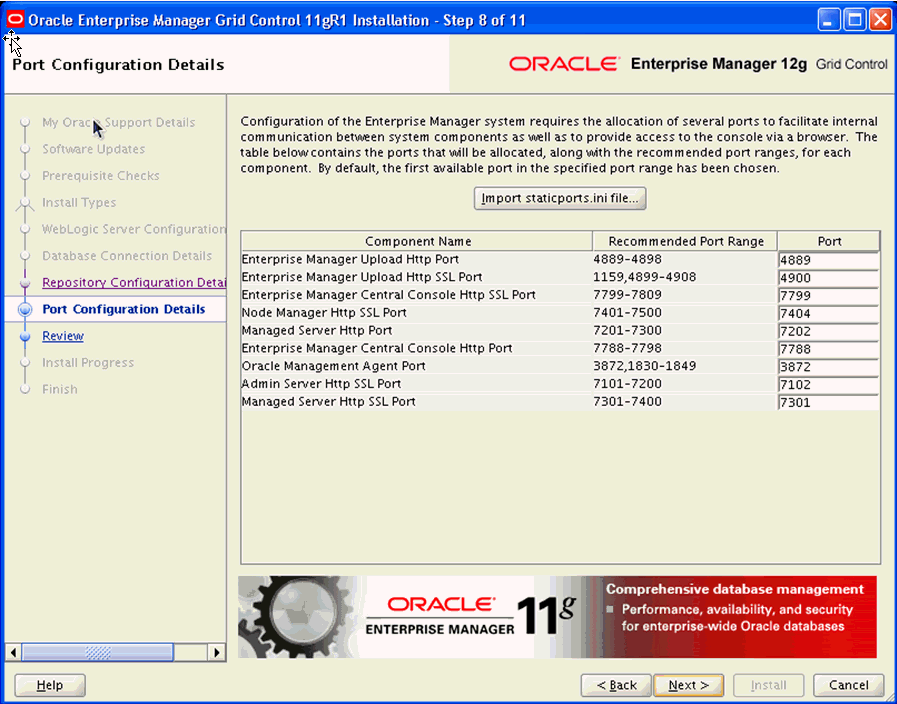Click the Review step bullet icon
The height and width of the screenshot is (704, 897).
point(25,336)
